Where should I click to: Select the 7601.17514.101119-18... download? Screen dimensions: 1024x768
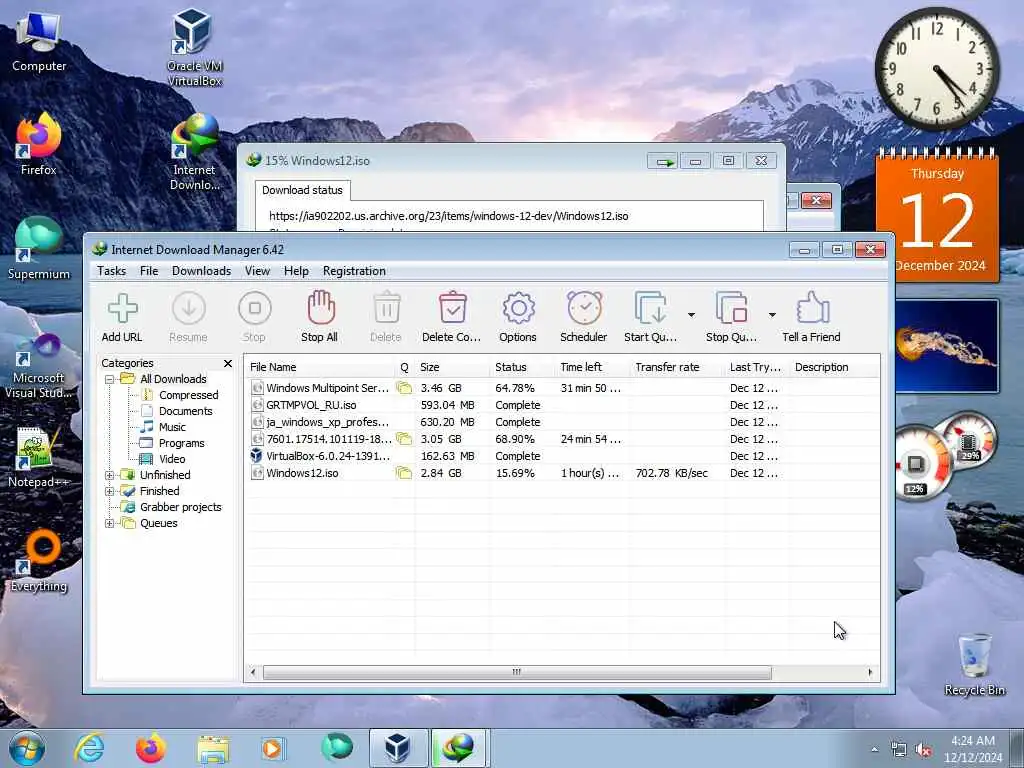pyautogui.click(x=562, y=439)
